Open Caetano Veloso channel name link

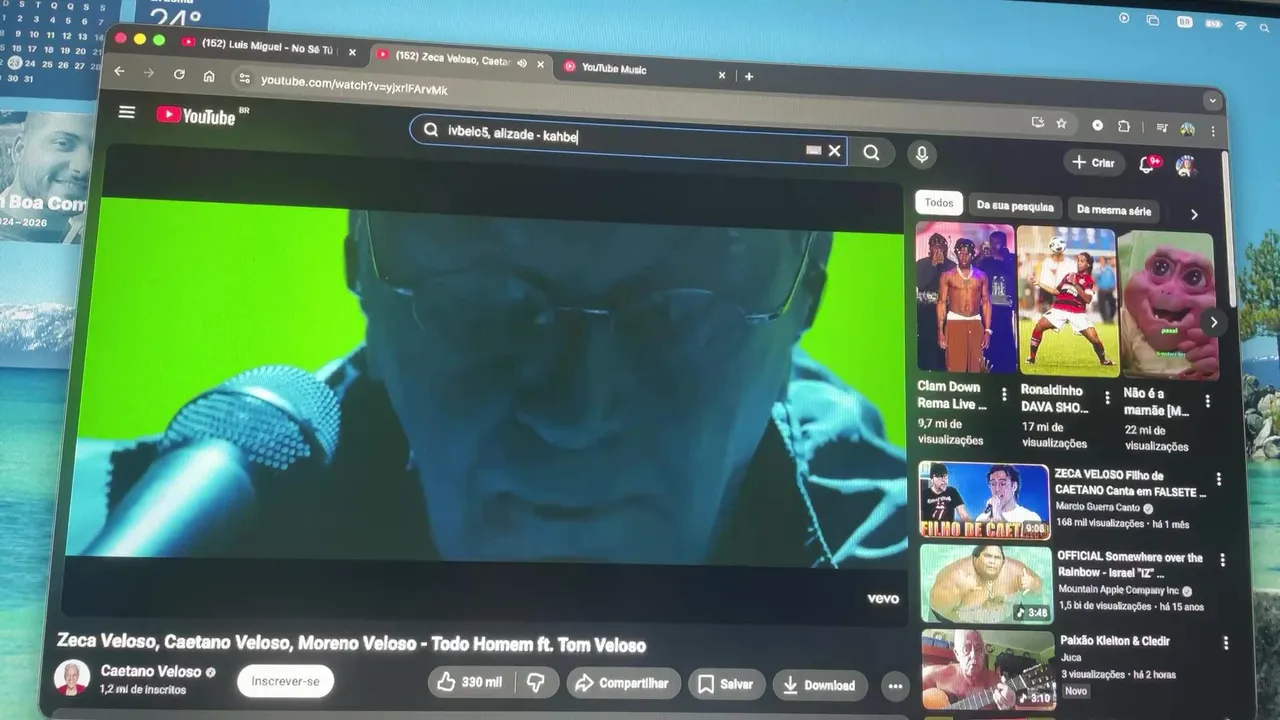151,671
